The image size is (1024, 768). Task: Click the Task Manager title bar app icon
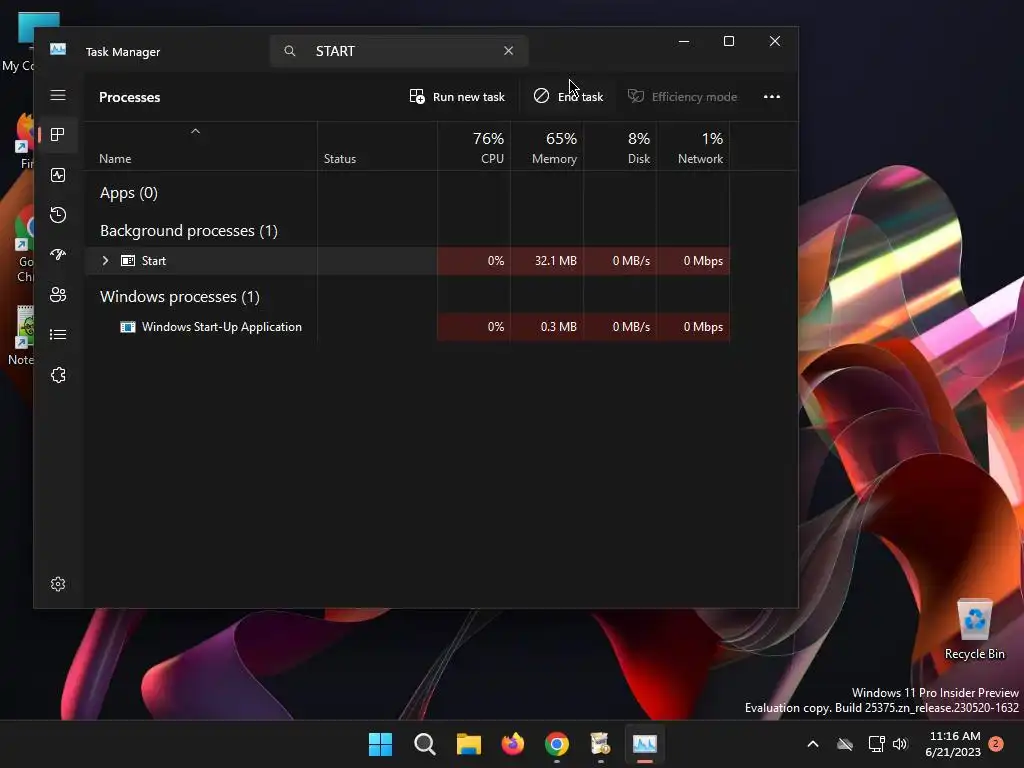click(x=57, y=50)
